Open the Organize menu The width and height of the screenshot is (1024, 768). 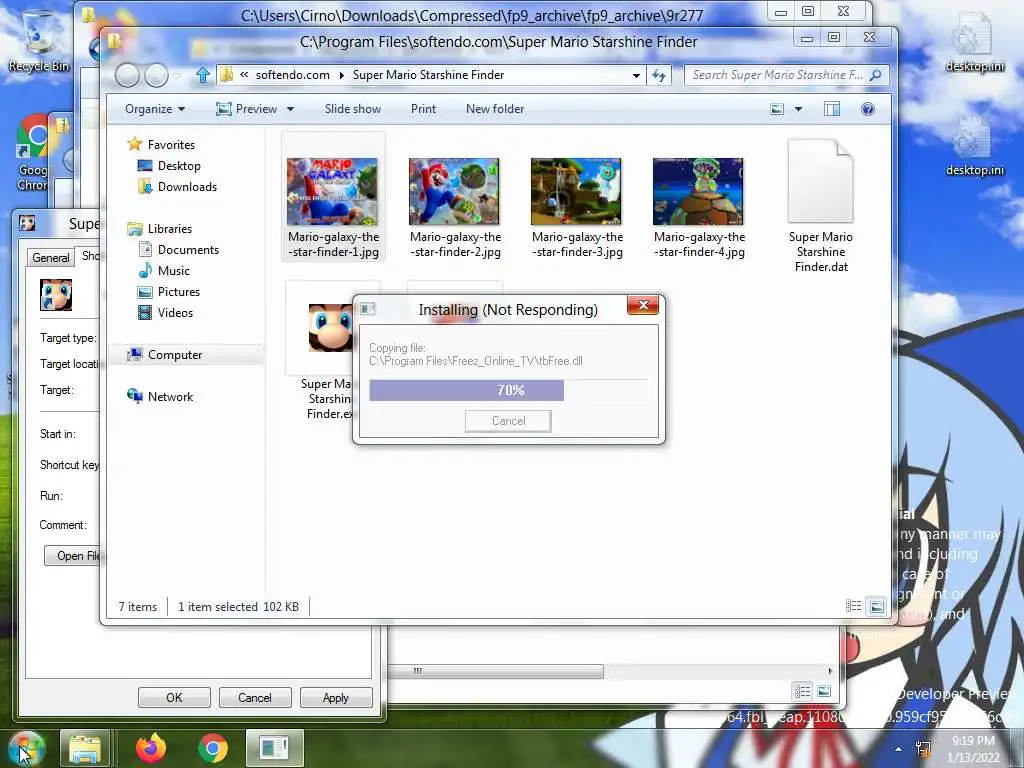pos(155,109)
